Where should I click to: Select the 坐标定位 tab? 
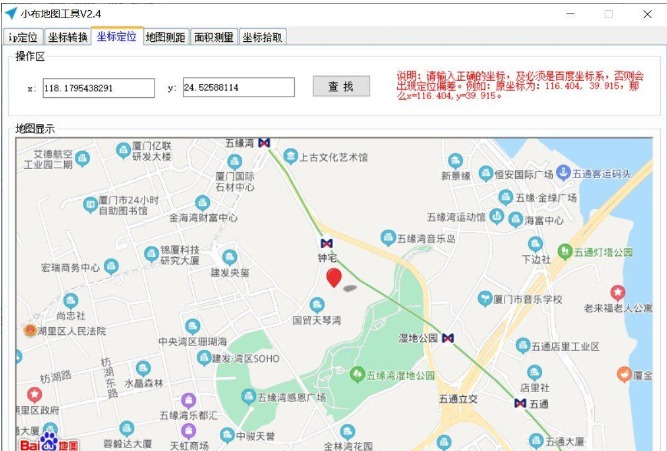click(x=117, y=36)
